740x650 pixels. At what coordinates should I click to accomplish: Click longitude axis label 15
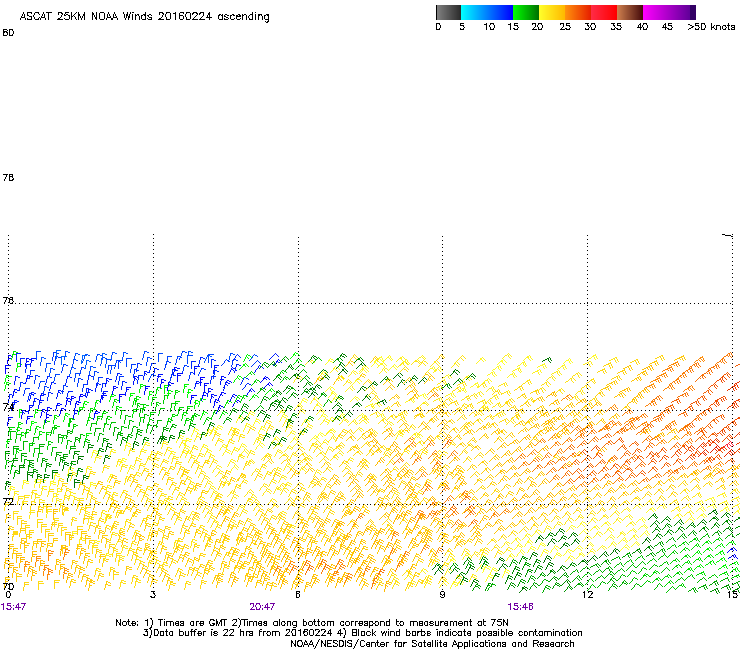coord(732,594)
